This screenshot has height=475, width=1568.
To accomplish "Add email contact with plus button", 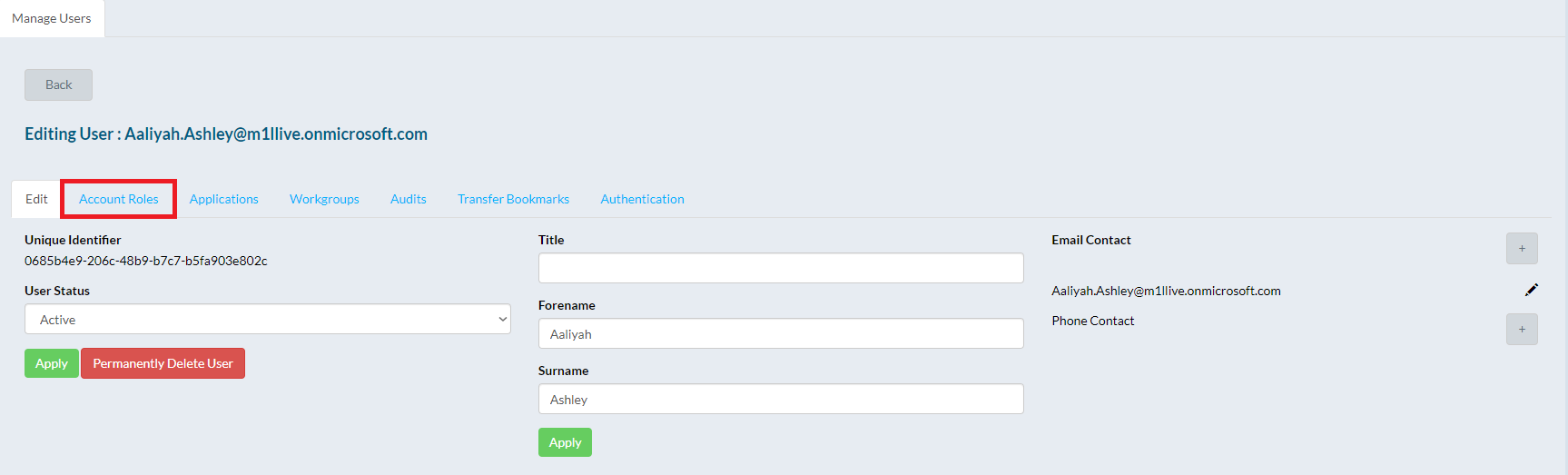I will pos(1522,249).
